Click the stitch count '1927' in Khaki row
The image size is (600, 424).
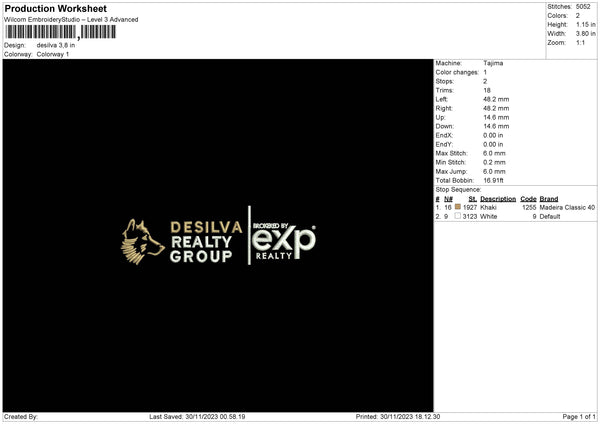470,207
